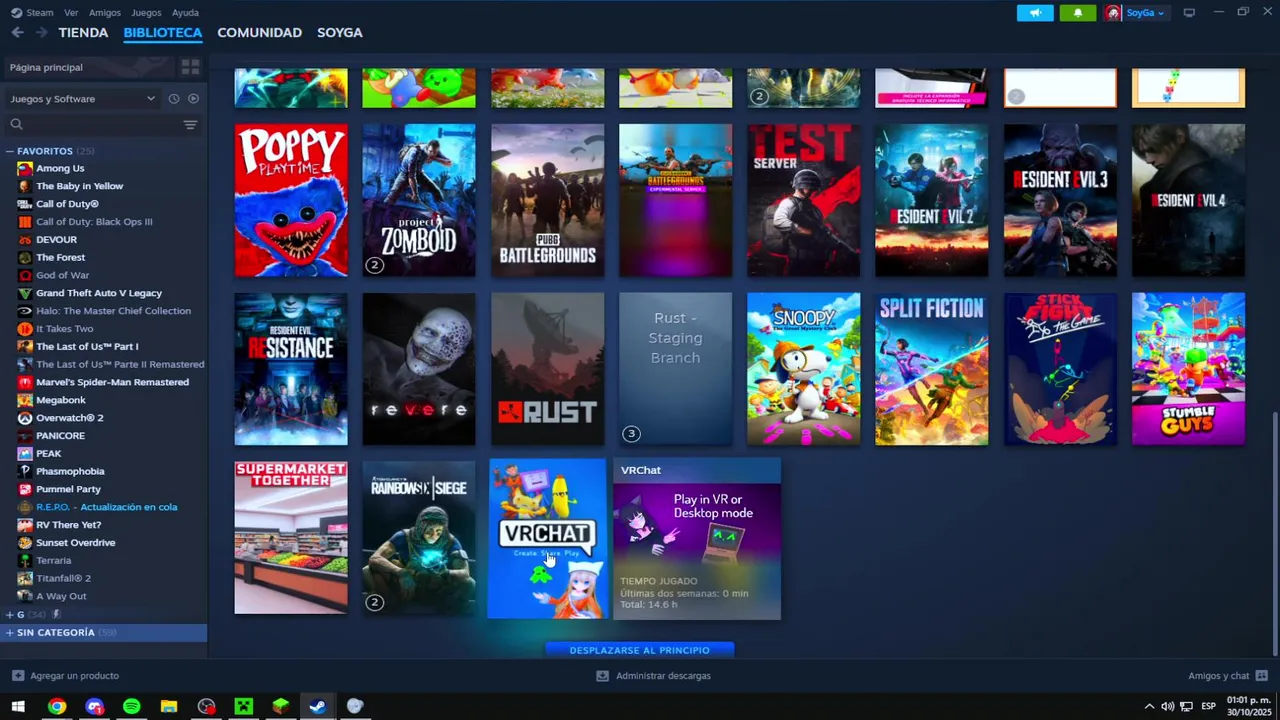
Task: Click Agregar un producto
Action: point(74,676)
